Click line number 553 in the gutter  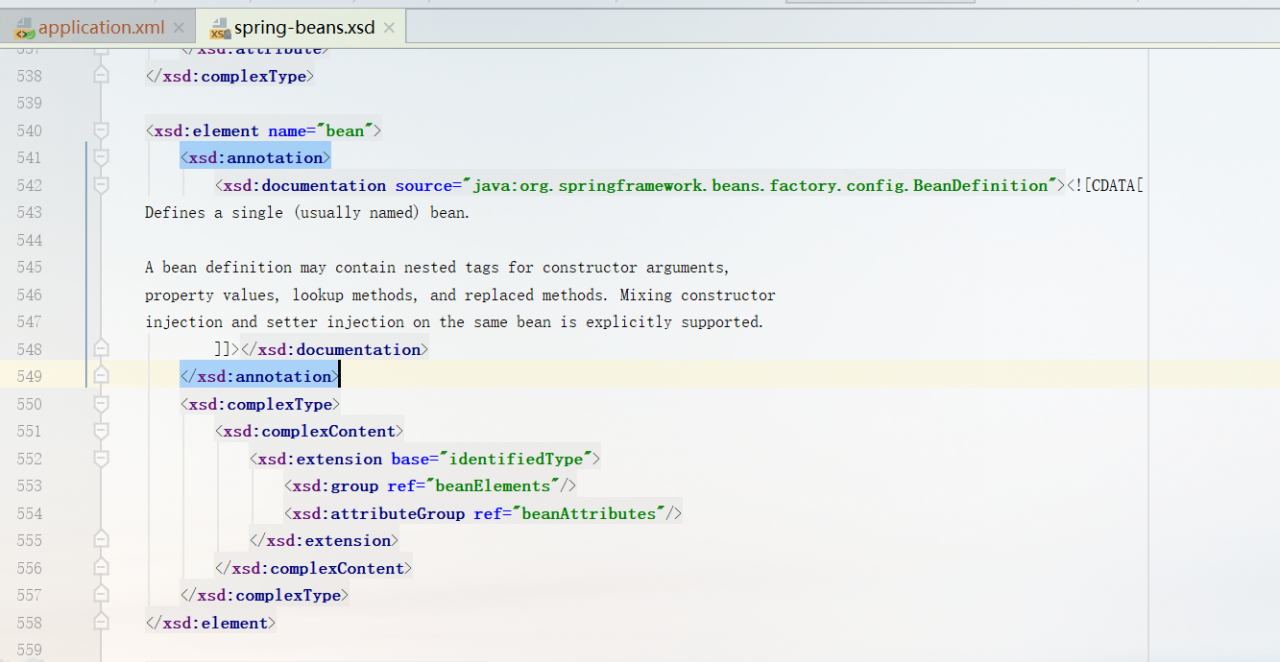30,486
